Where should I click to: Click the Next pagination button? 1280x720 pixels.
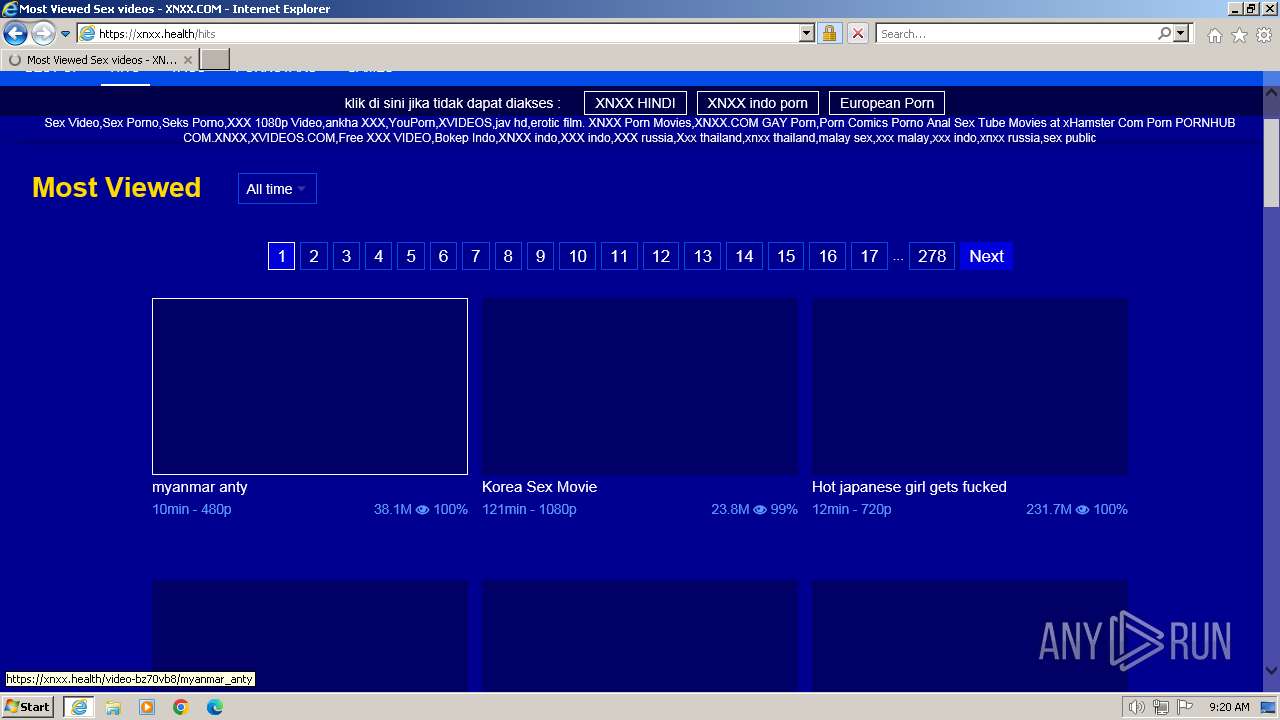pyautogui.click(x=986, y=256)
